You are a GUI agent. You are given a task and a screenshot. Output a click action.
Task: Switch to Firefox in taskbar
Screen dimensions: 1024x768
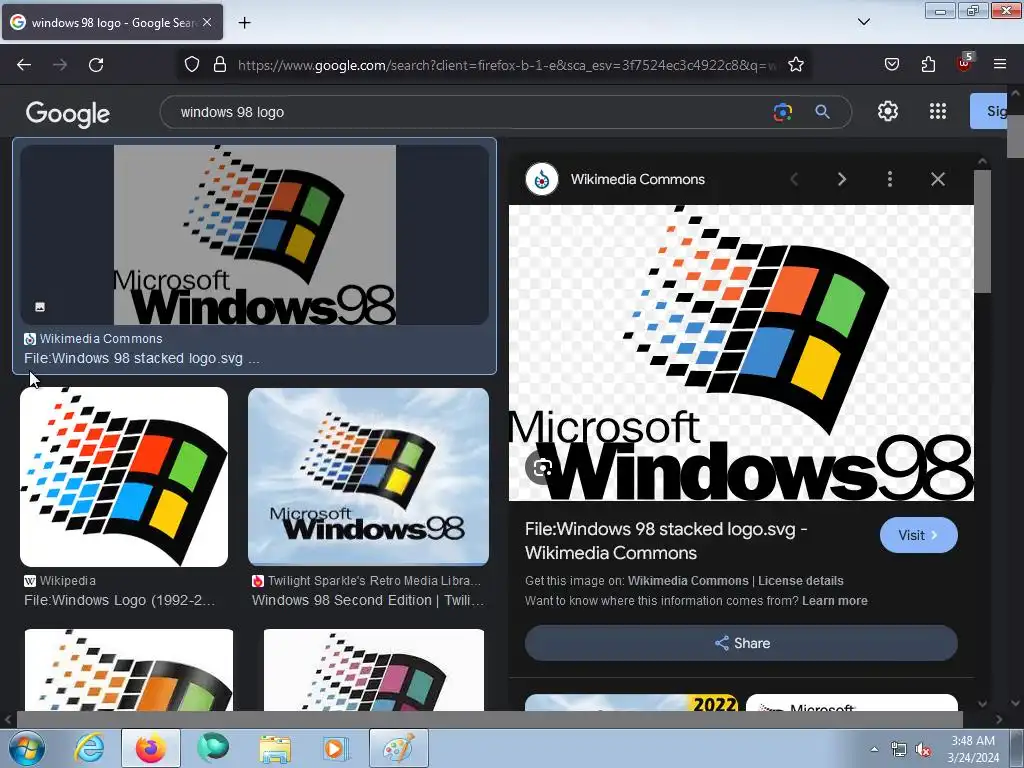coord(151,748)
